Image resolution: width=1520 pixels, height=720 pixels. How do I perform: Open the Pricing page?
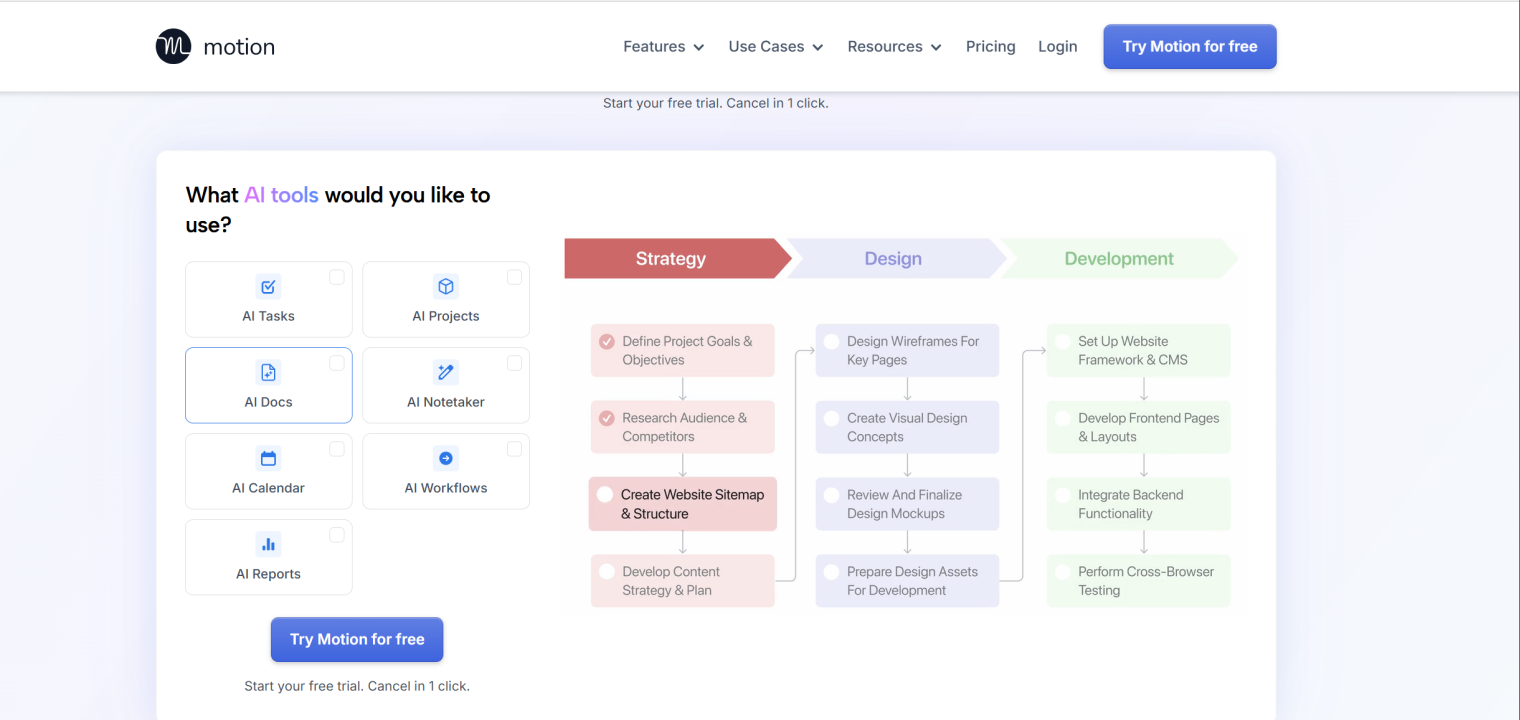coord(990,46)
